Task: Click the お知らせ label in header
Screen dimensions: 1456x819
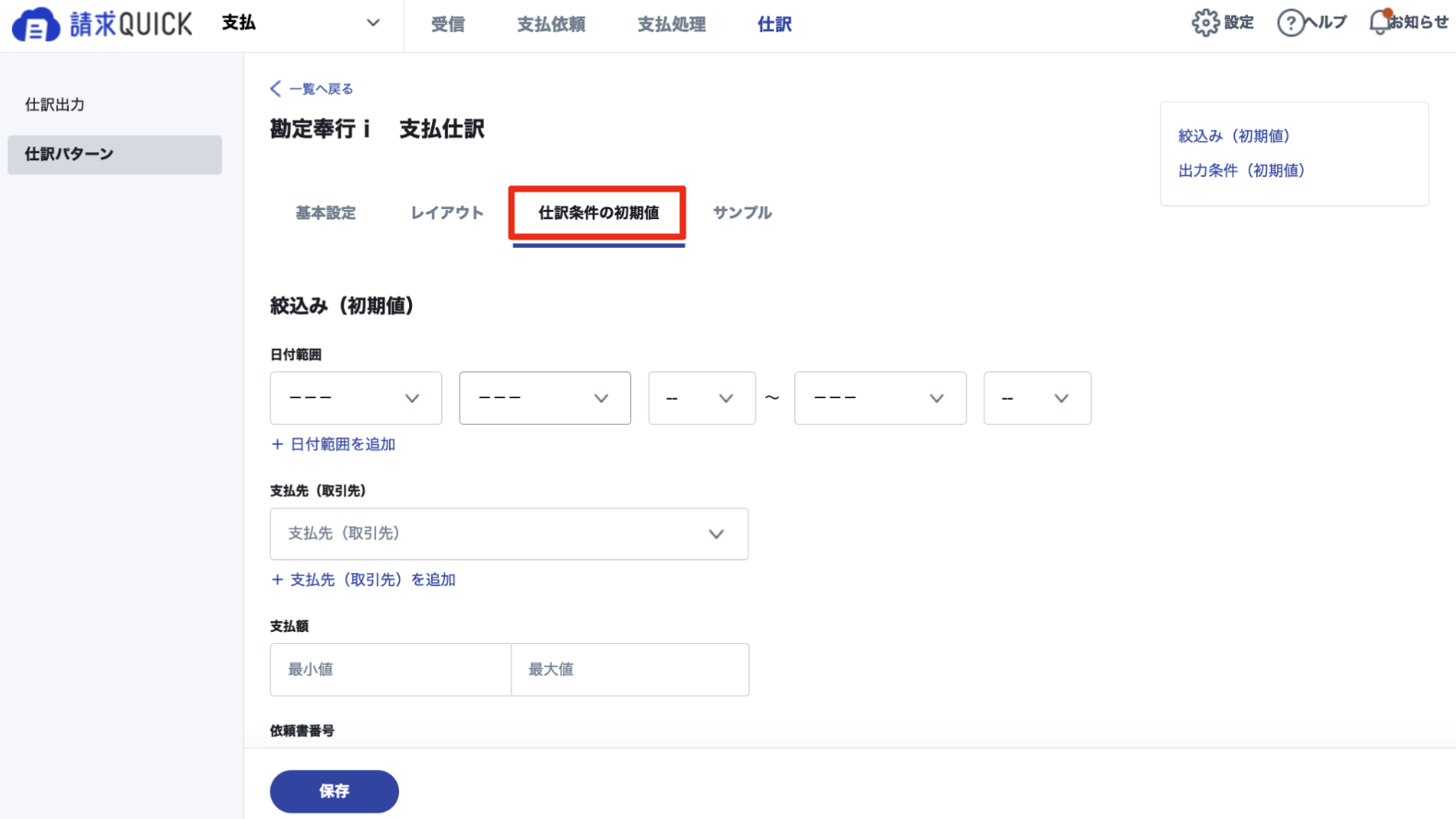Action: pyautogui.click(x=1420, y=22)
